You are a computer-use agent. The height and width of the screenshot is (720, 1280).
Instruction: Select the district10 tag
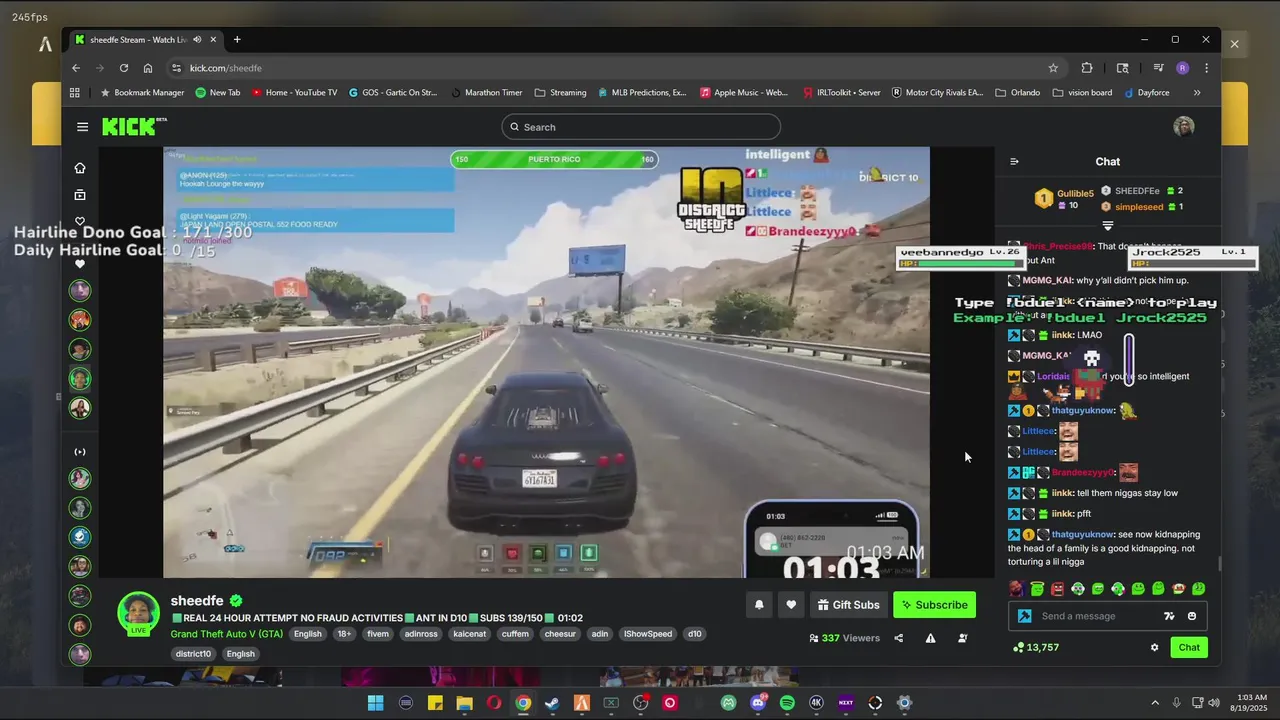click(x=193, y=654)
